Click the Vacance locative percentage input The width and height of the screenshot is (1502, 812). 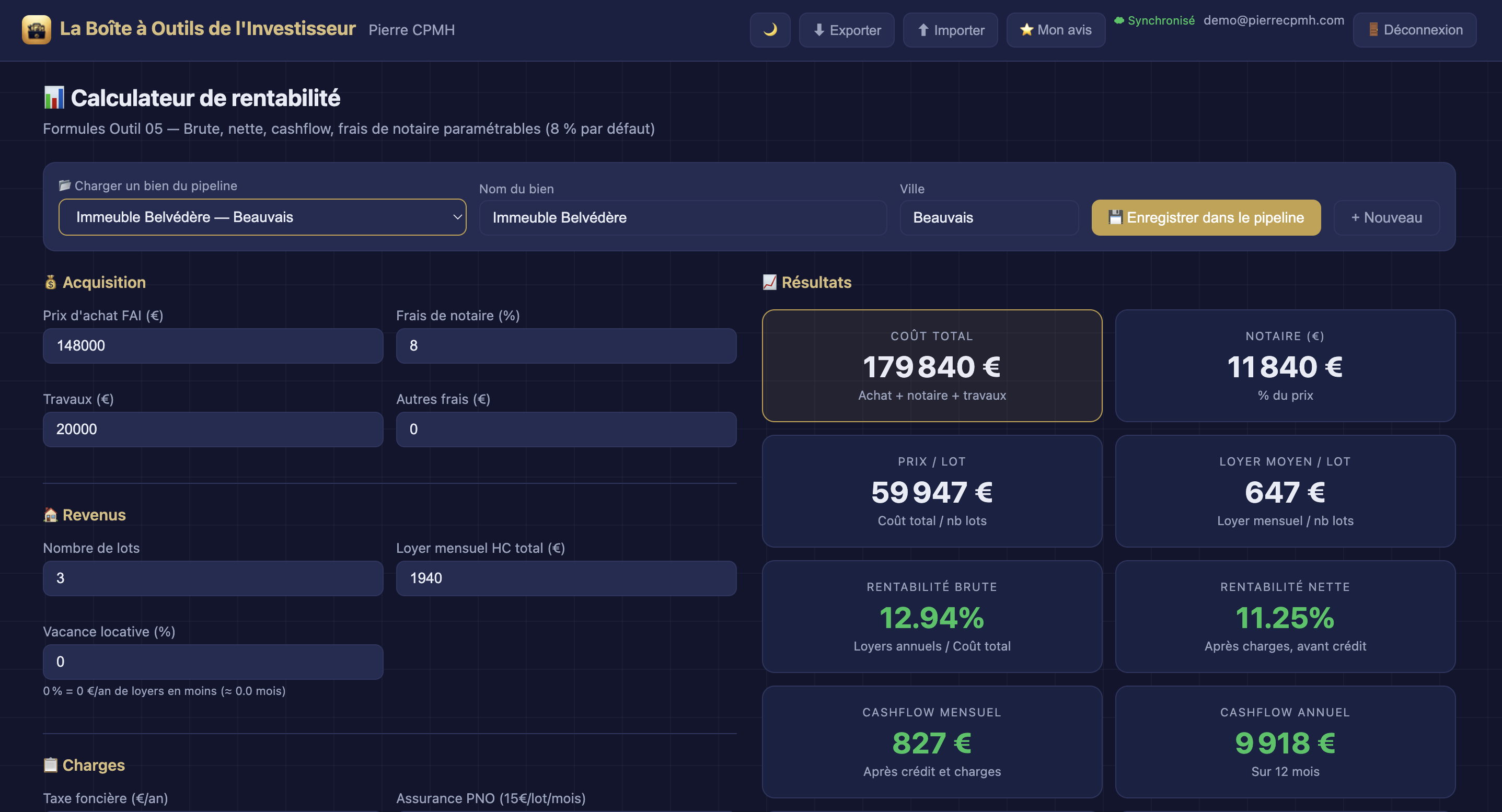click(x=213, y=662)
